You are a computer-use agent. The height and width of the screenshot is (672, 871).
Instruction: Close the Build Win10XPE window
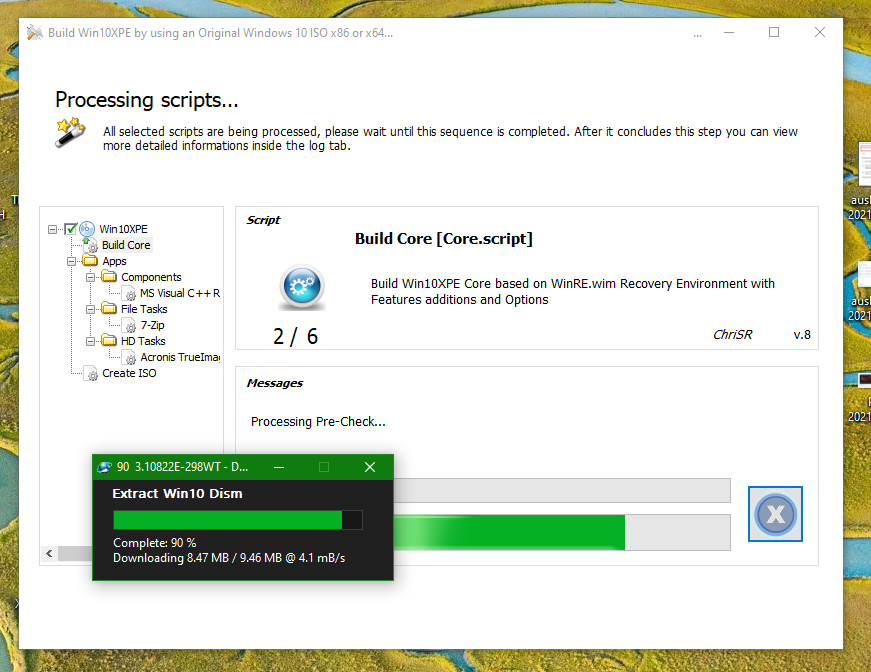(x=820, y=33)
